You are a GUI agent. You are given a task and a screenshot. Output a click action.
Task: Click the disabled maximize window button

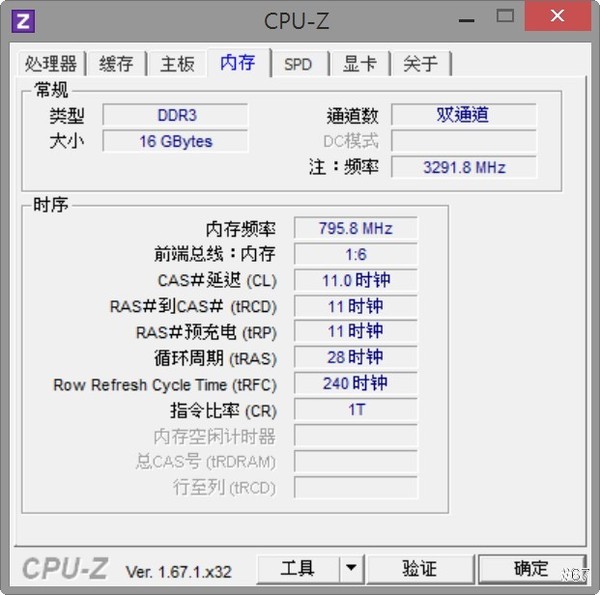505,16
